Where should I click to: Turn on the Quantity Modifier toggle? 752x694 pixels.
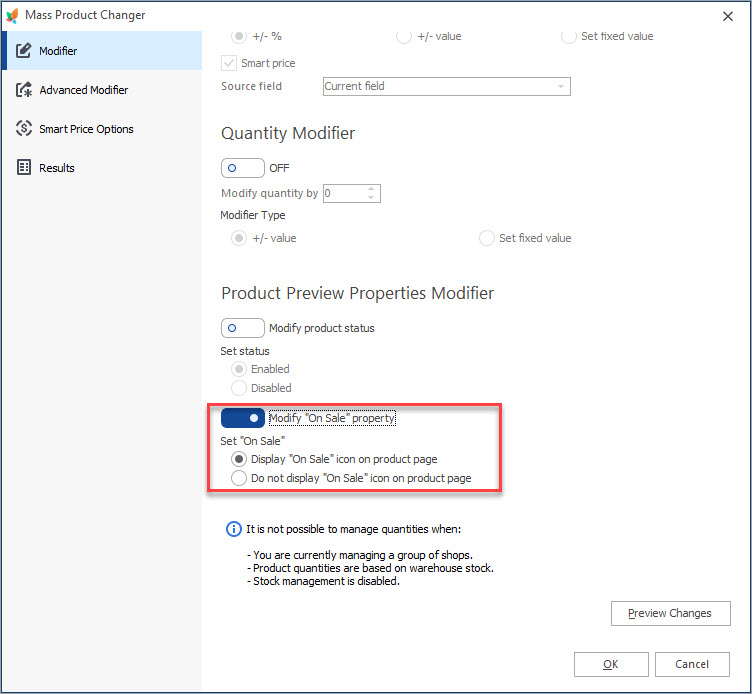point(242,168)
